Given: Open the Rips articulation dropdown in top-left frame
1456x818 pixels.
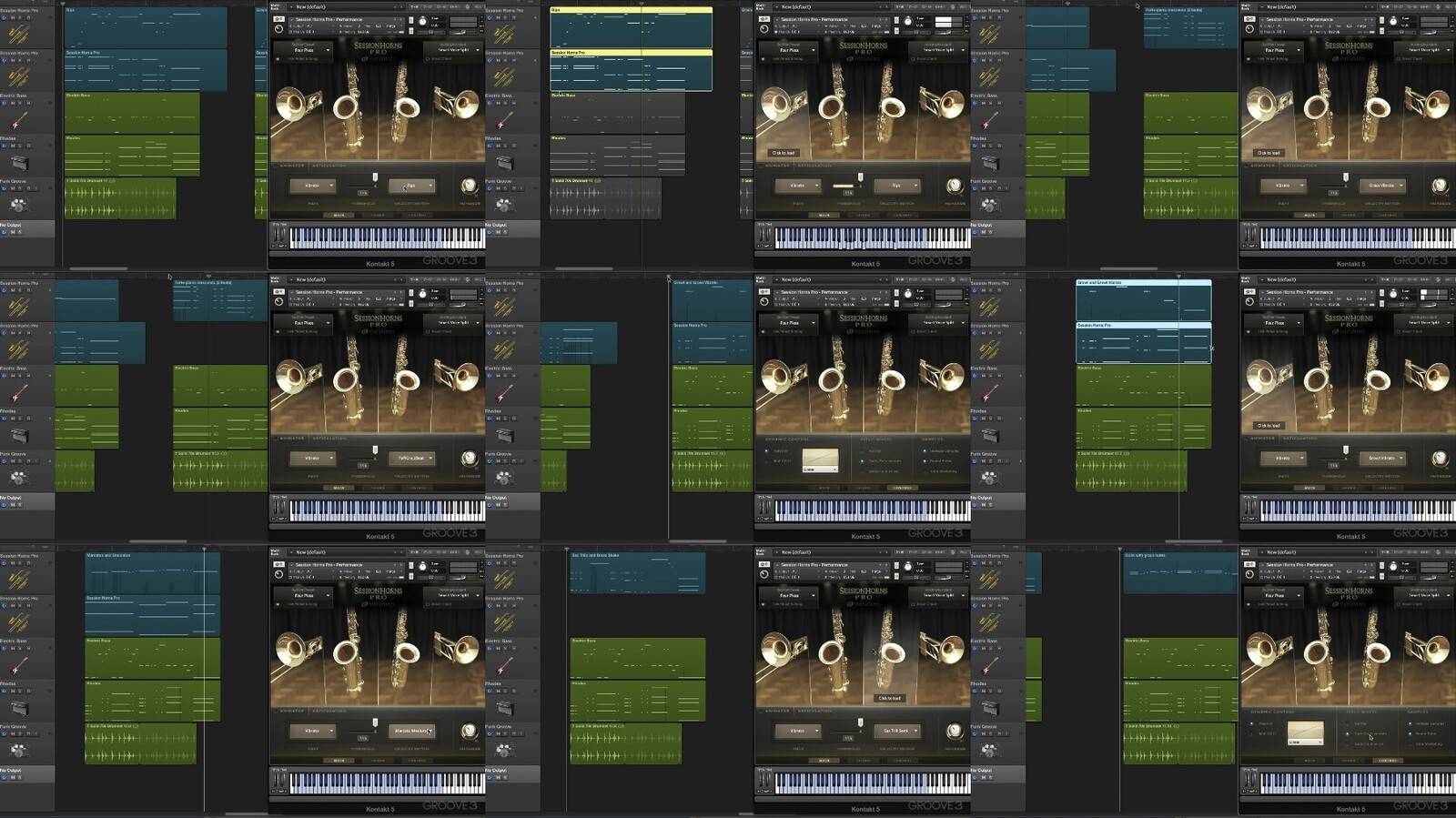Looking at the screenshot, I should tap(412, 186).
